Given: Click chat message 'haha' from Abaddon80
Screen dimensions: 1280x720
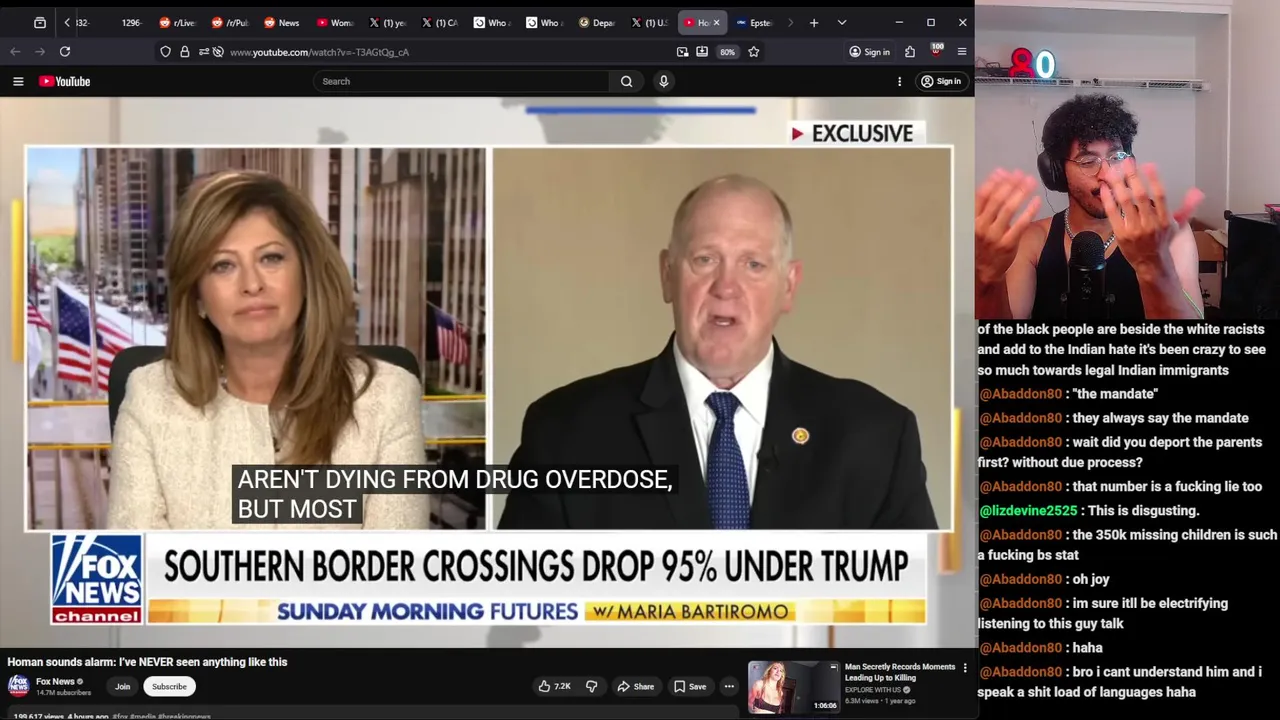Looking at the screenshot, I should (x=1088, y=648).
